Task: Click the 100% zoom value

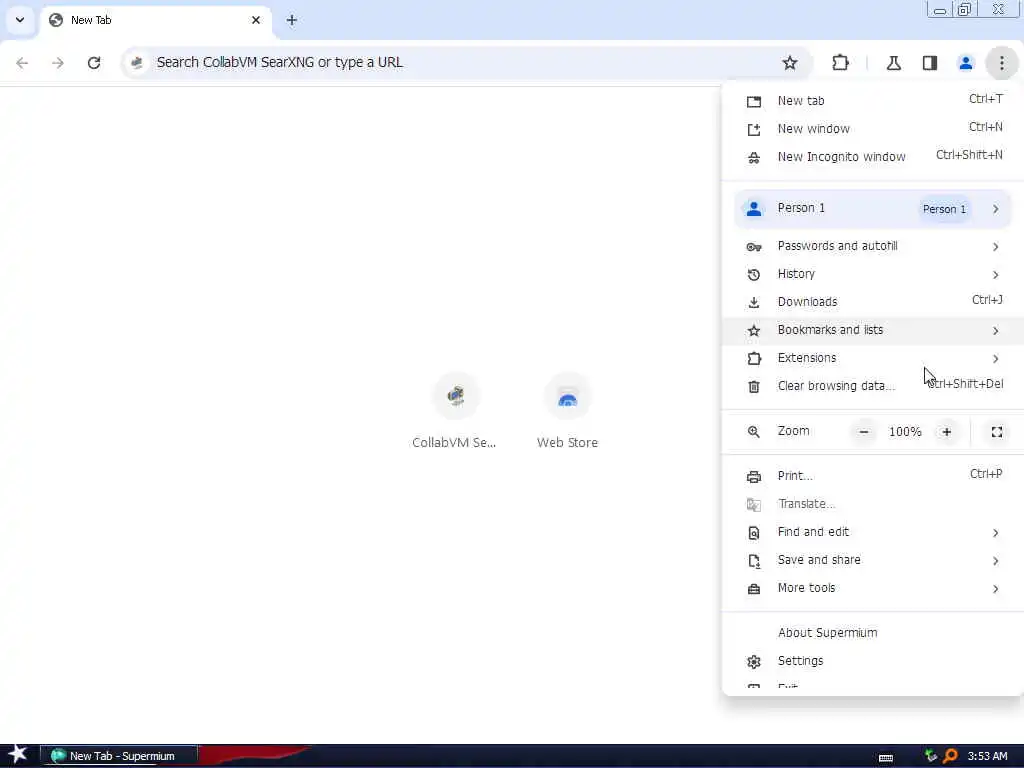Action: (905, 432)
